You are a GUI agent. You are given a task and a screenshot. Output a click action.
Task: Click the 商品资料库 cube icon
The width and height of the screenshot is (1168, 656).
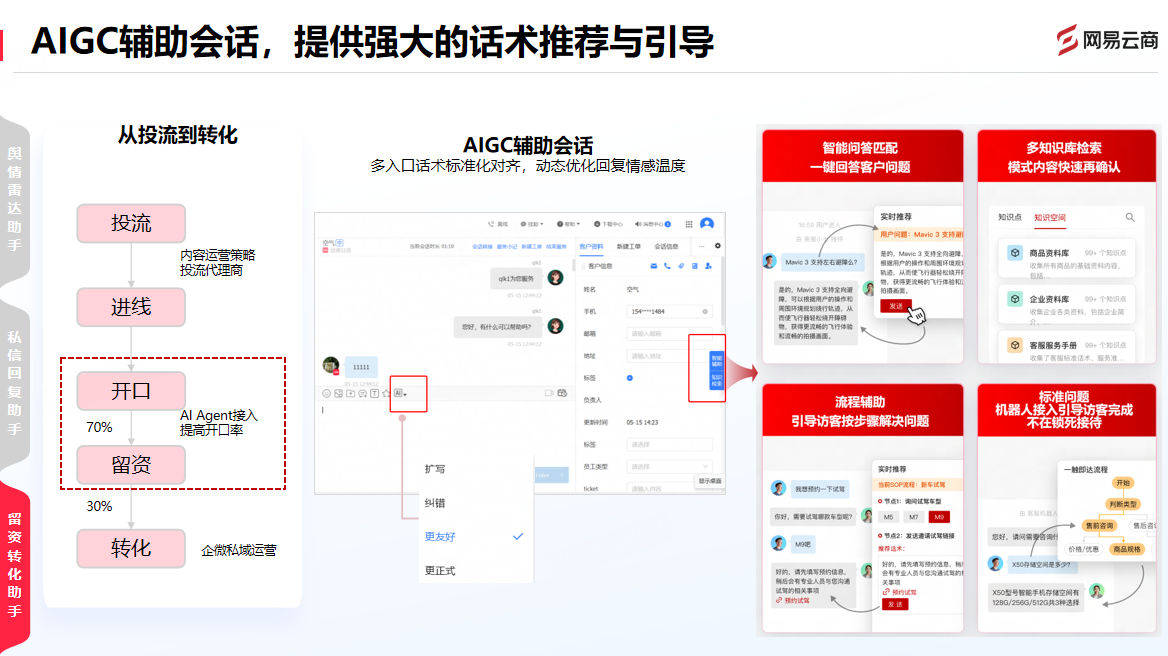click(x=1015, y=253)
